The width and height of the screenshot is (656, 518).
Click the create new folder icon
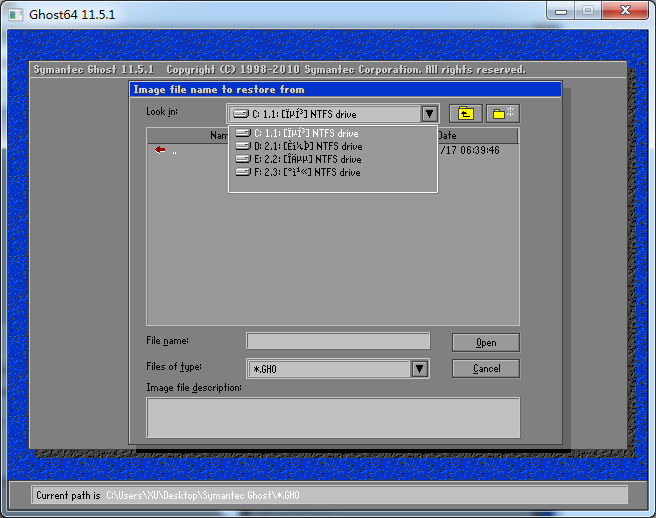click(503, 113)
